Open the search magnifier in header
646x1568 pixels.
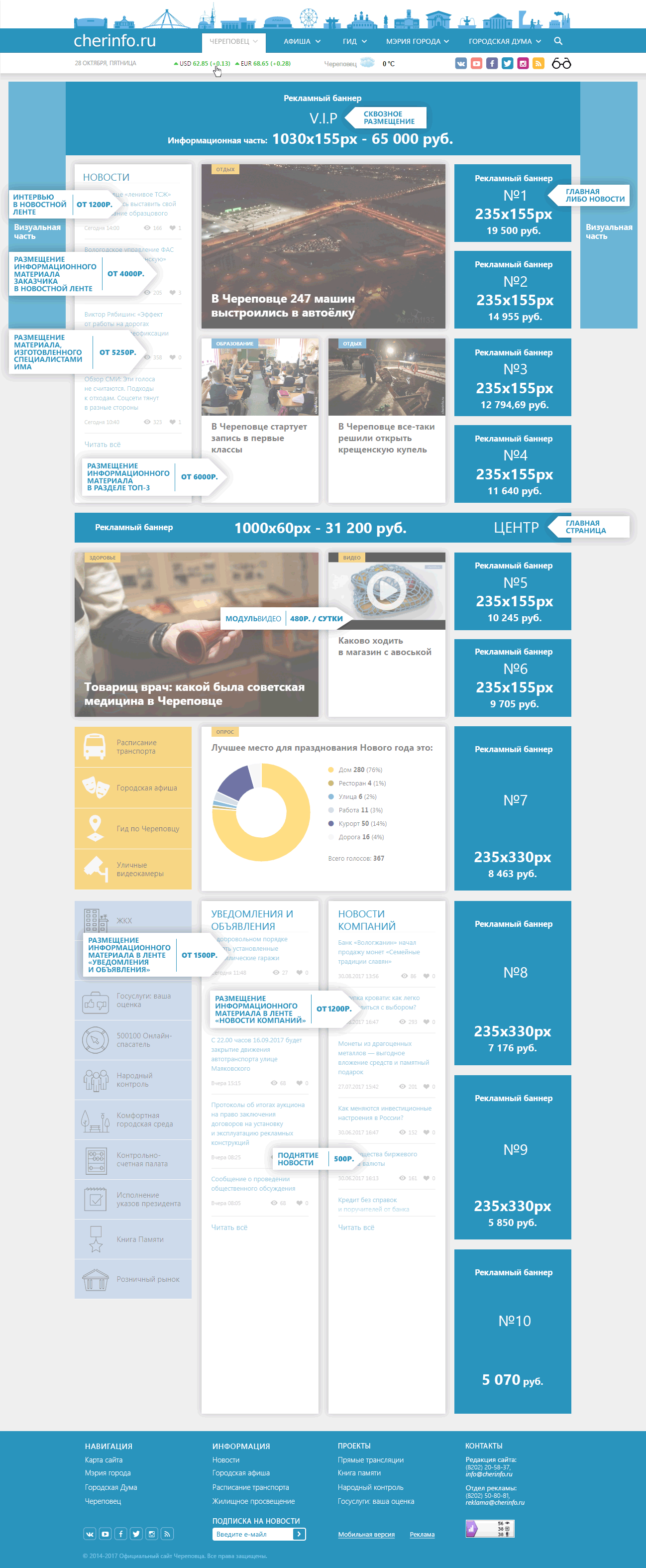click(558, 41)
